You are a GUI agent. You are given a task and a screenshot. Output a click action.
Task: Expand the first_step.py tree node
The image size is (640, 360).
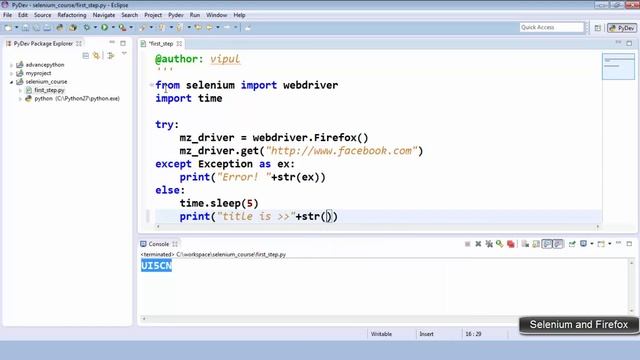pos(20,90)
